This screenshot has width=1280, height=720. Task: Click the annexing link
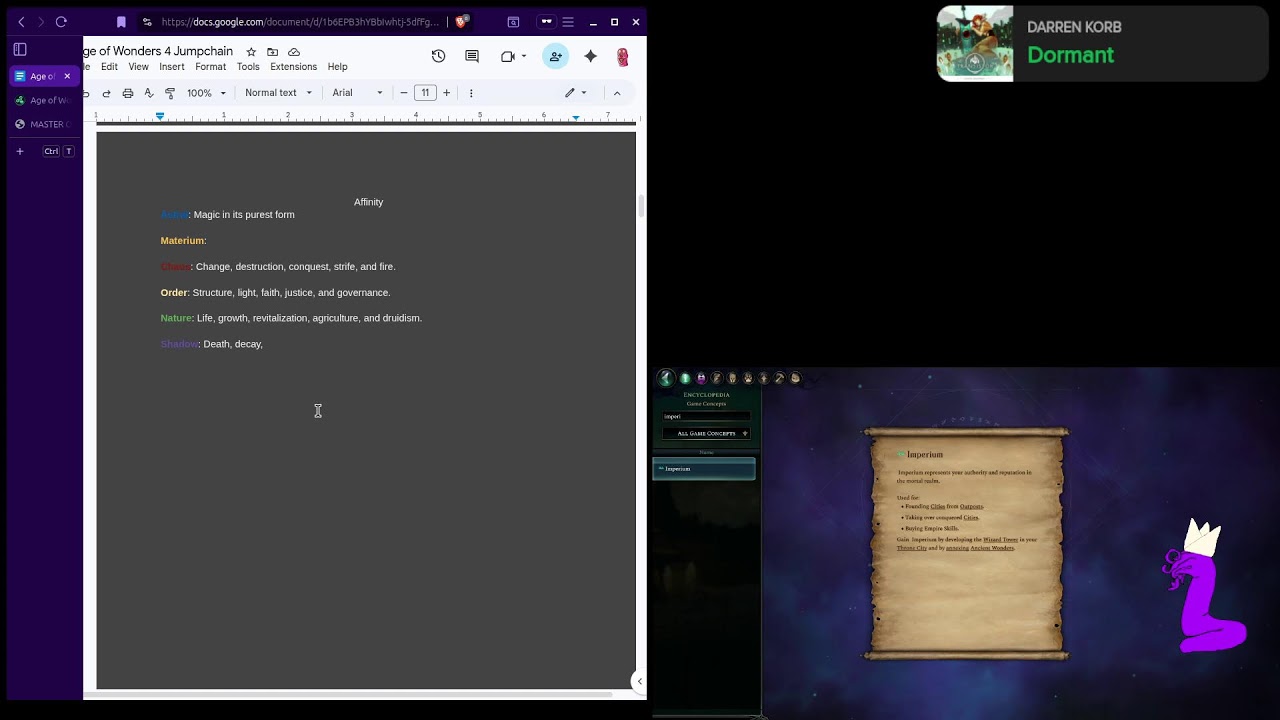click(x=957, y=548)
